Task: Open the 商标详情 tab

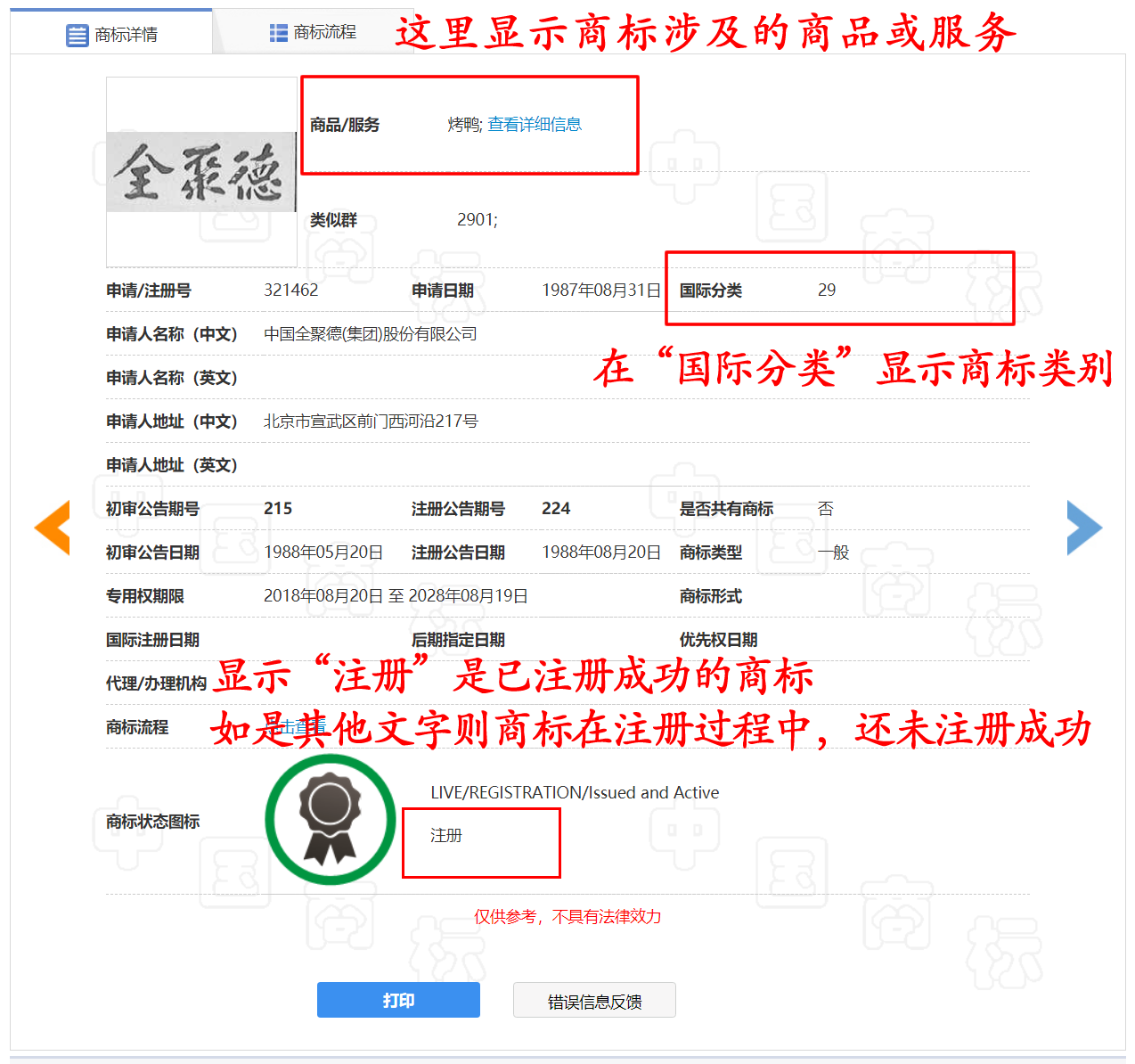Action: point(111,34)
